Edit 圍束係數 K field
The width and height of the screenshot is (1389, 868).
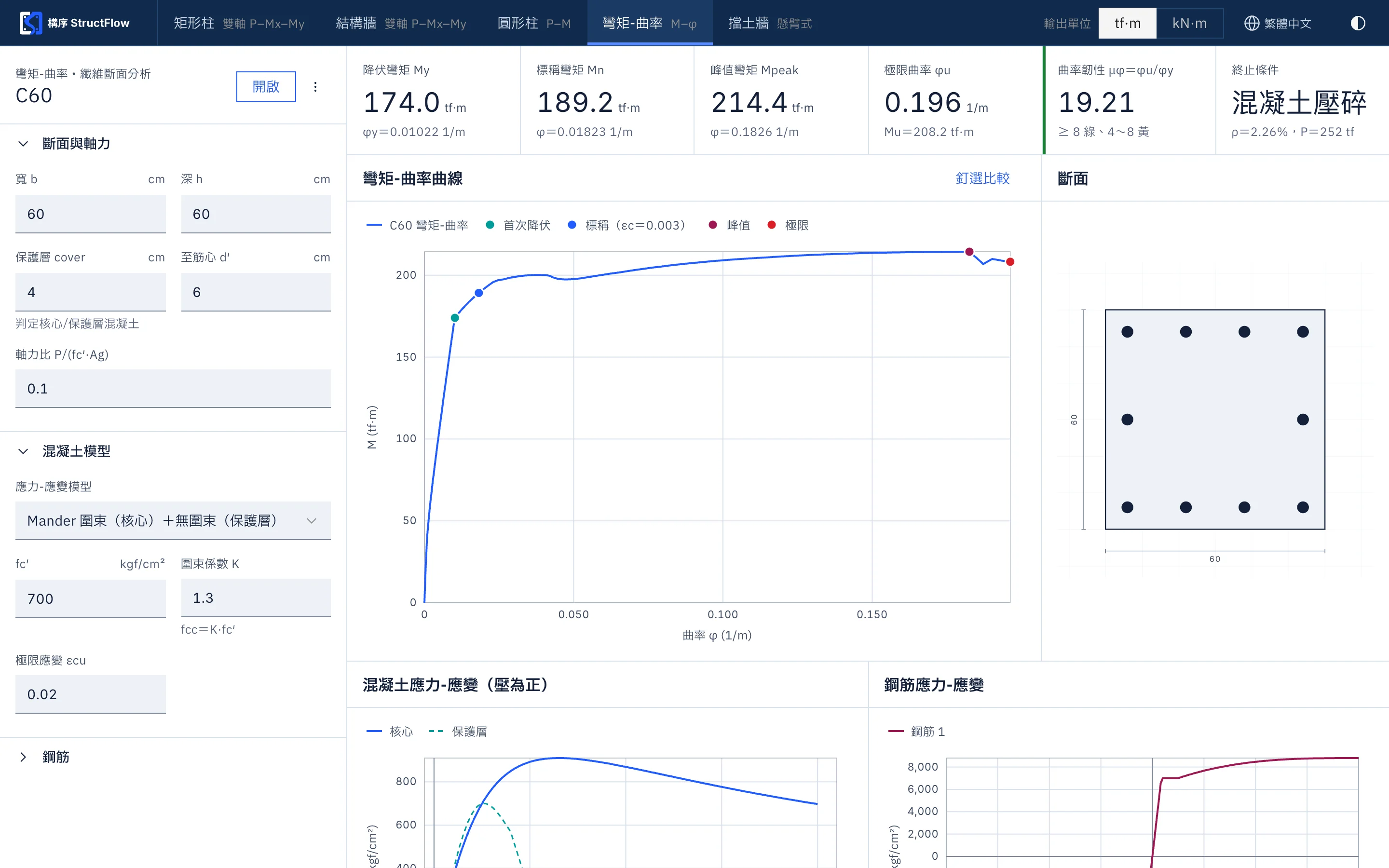pos(256,597)
